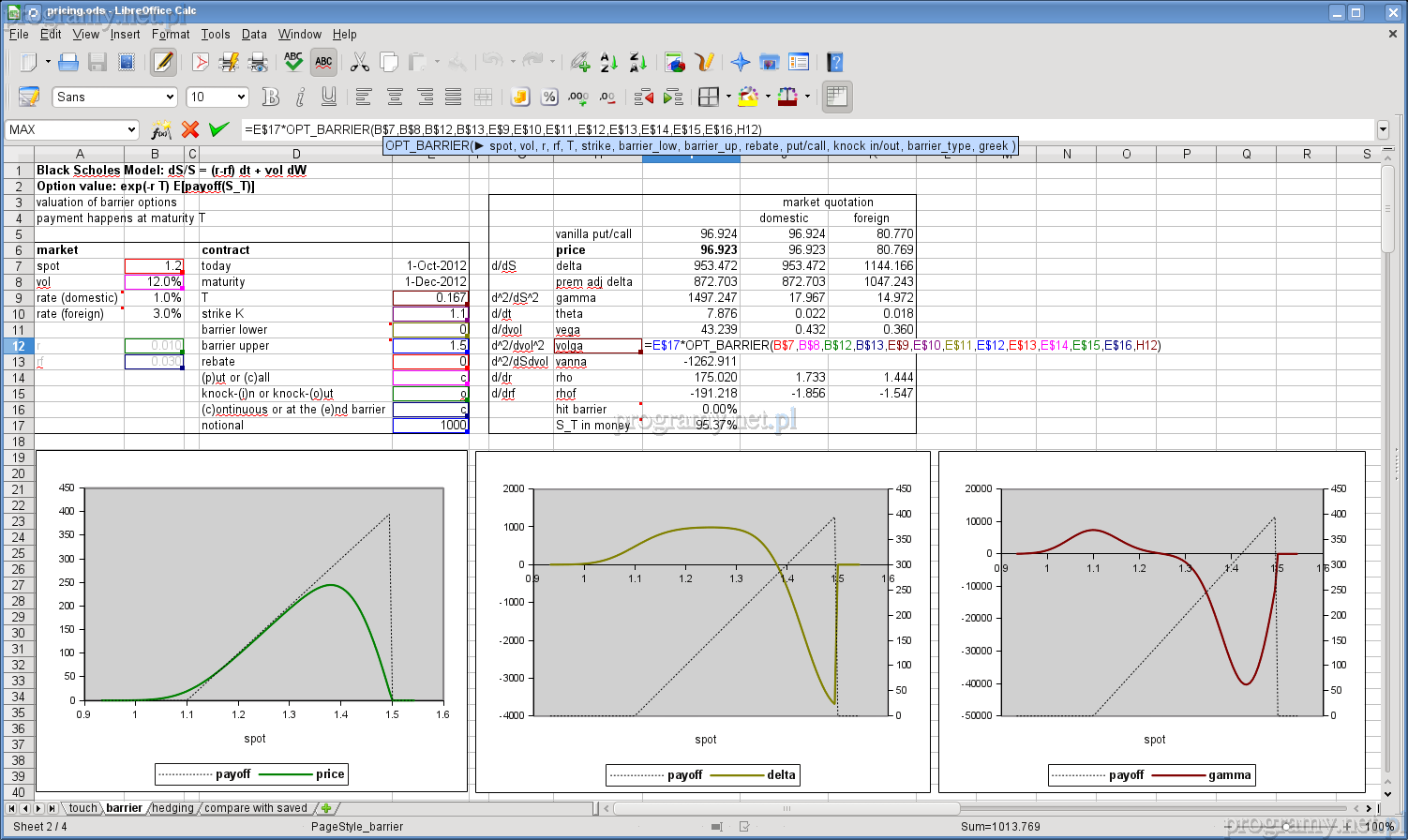The height and width of the screenshot is (840, 1408).
Task: Export directly as PDF
Action: 200,63
